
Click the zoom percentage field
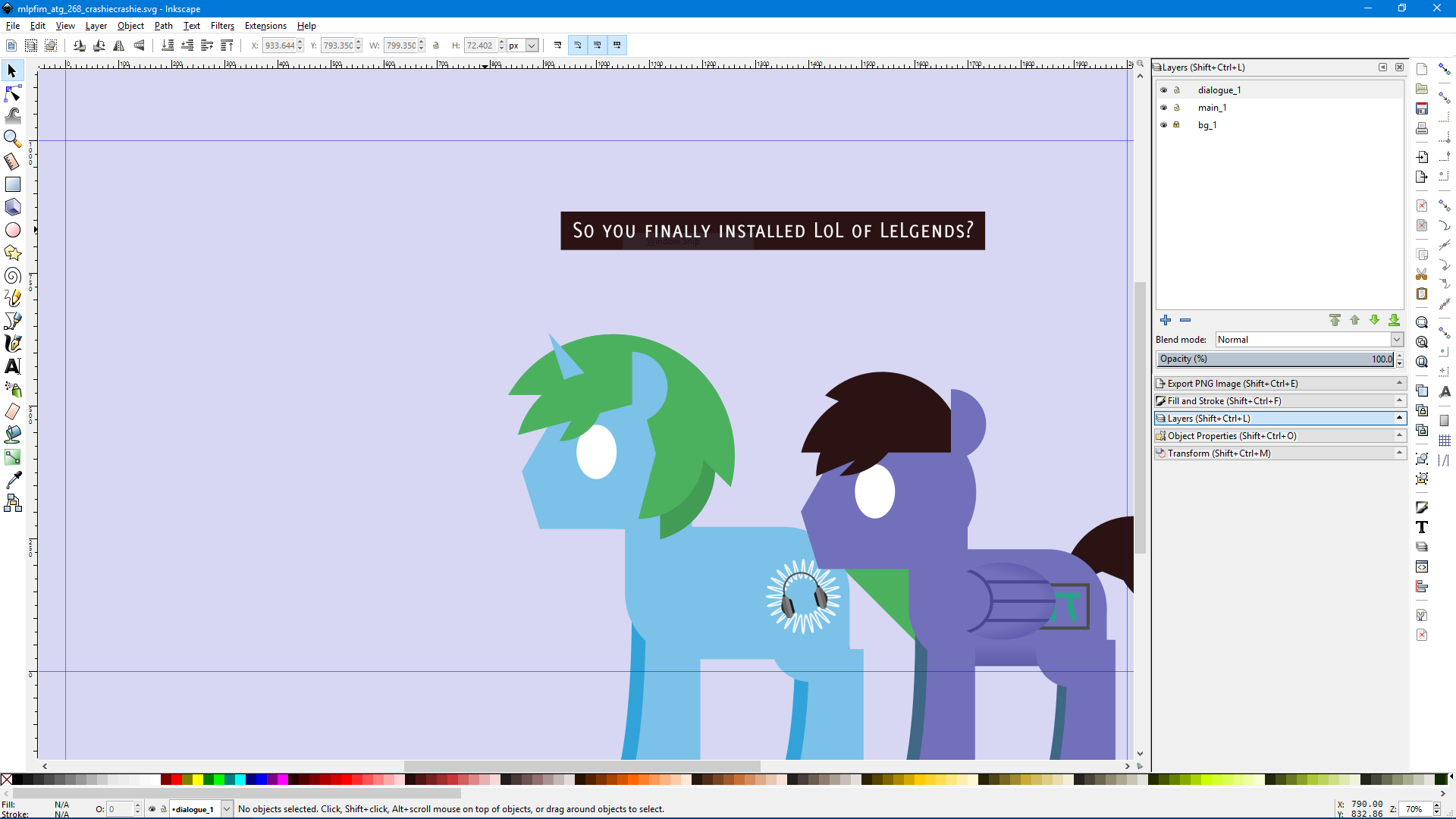click(x=1414, y=809)
